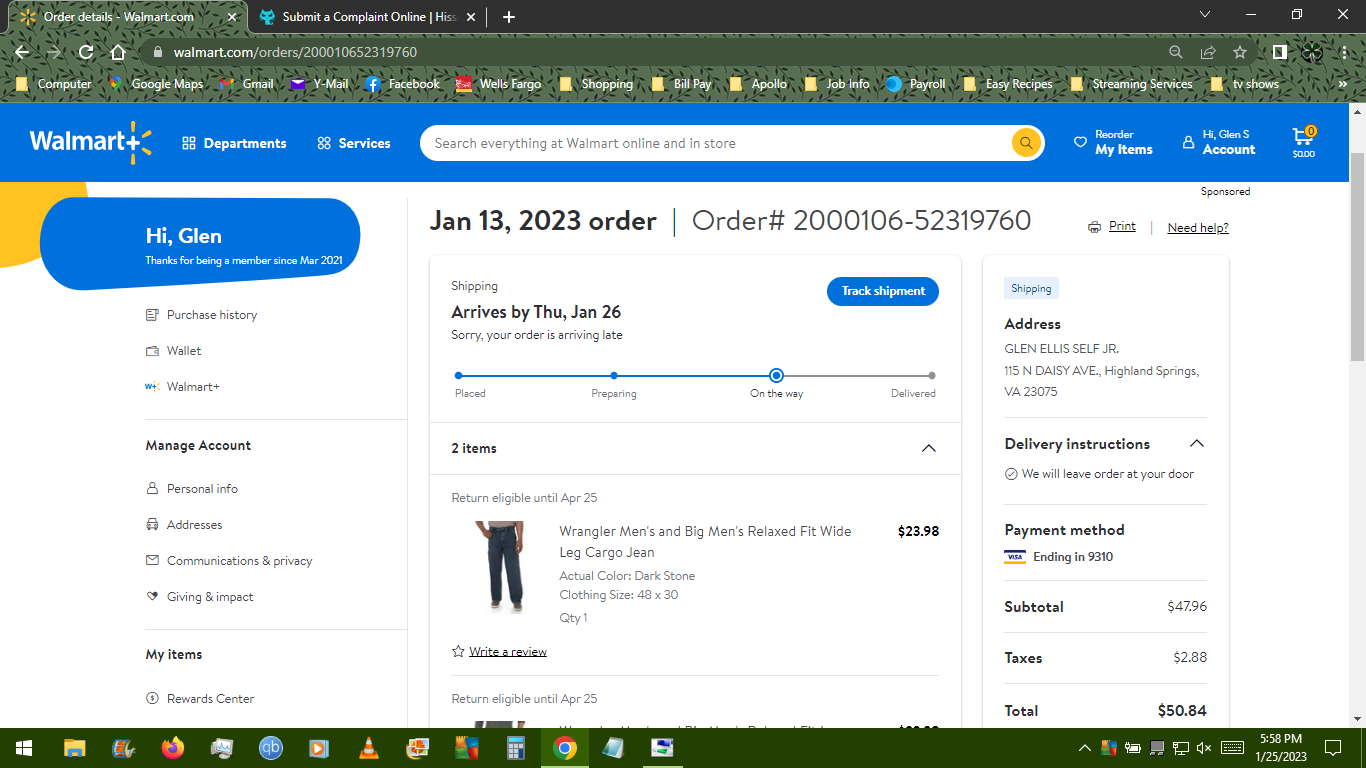Click the Print link
The image size is (1366, 768).
pos(1122,226)
